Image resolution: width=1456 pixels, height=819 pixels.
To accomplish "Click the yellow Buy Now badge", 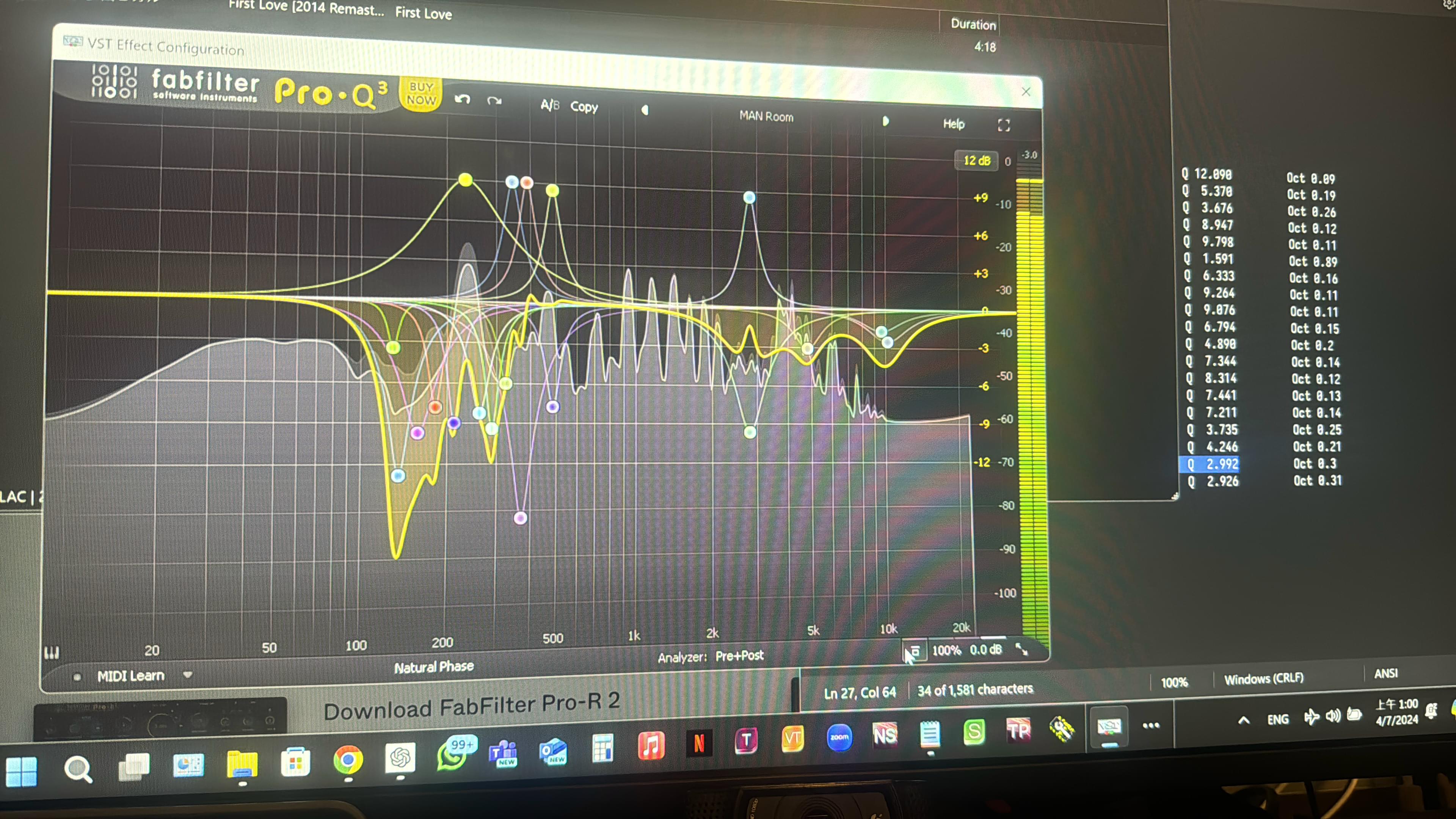I will pos(421,94).
